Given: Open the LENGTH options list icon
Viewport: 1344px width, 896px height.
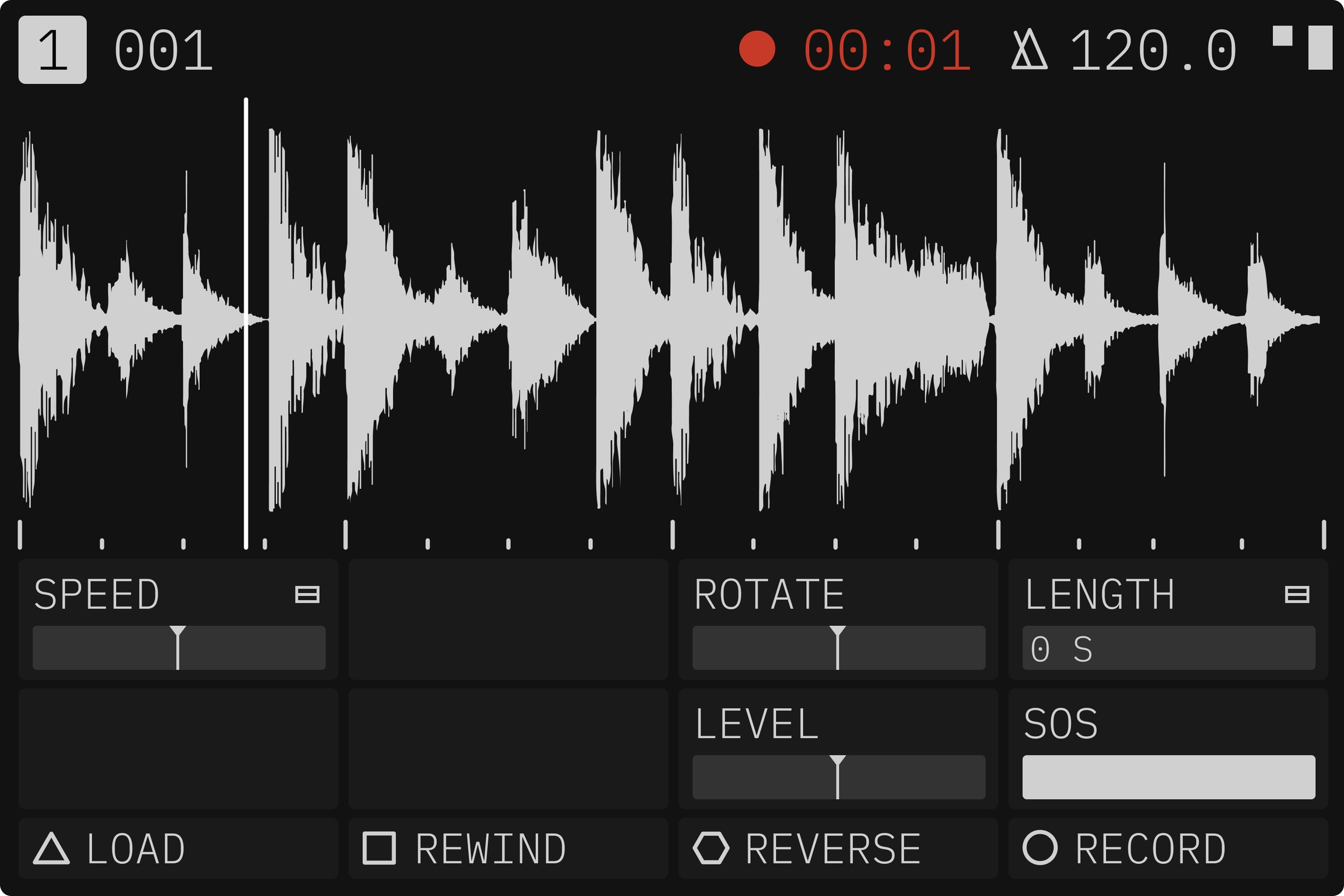Looking at the screenshot, I should [x=1297, y=594].
